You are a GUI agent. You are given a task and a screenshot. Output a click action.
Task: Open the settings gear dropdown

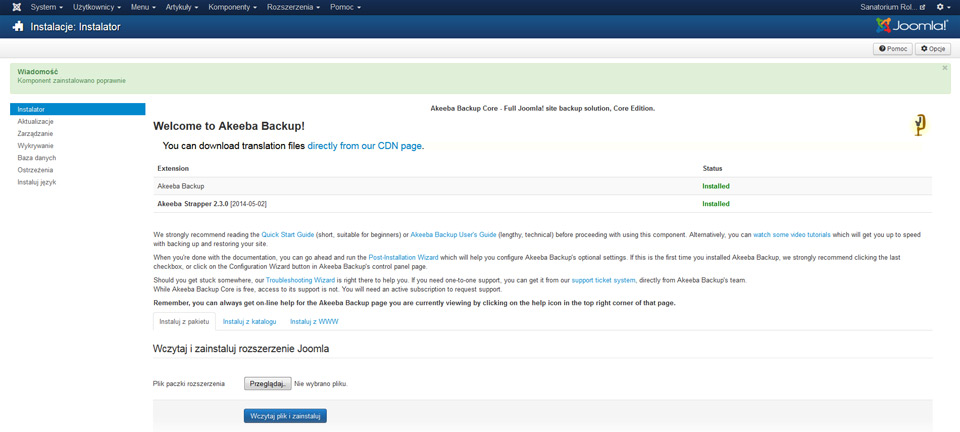(943, 7)
